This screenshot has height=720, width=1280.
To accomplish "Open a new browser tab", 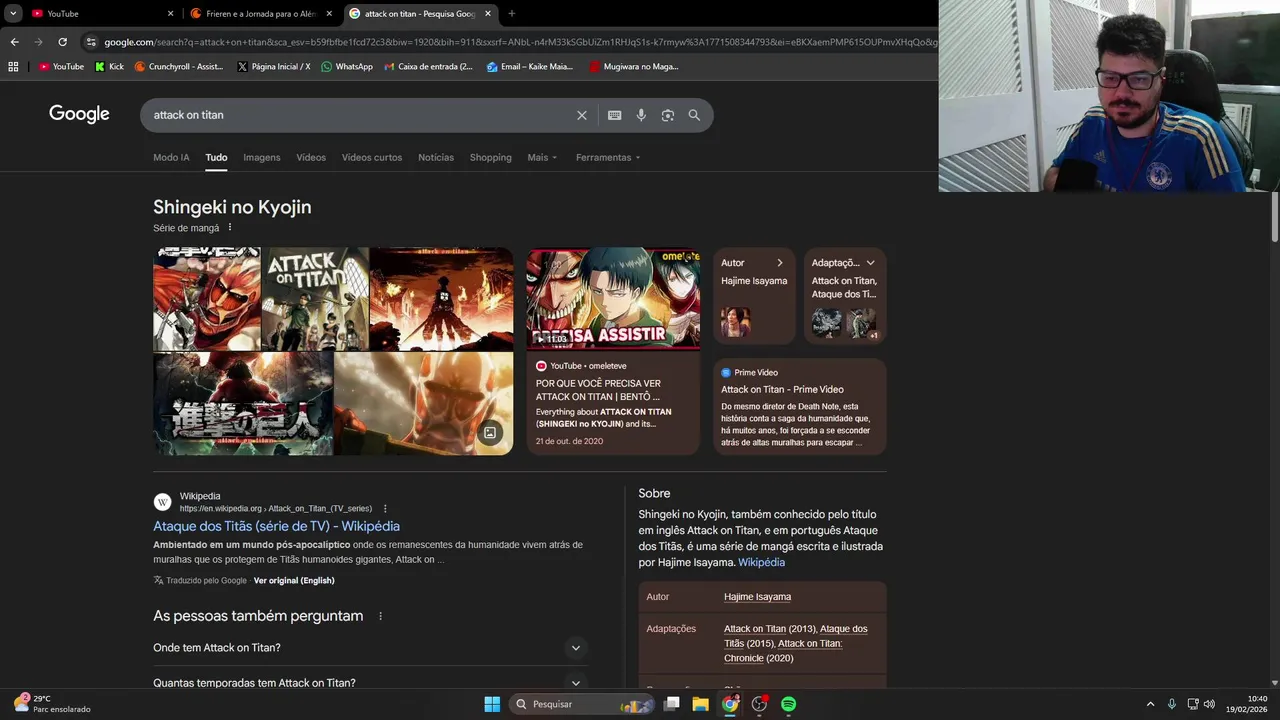I will 511,14.
